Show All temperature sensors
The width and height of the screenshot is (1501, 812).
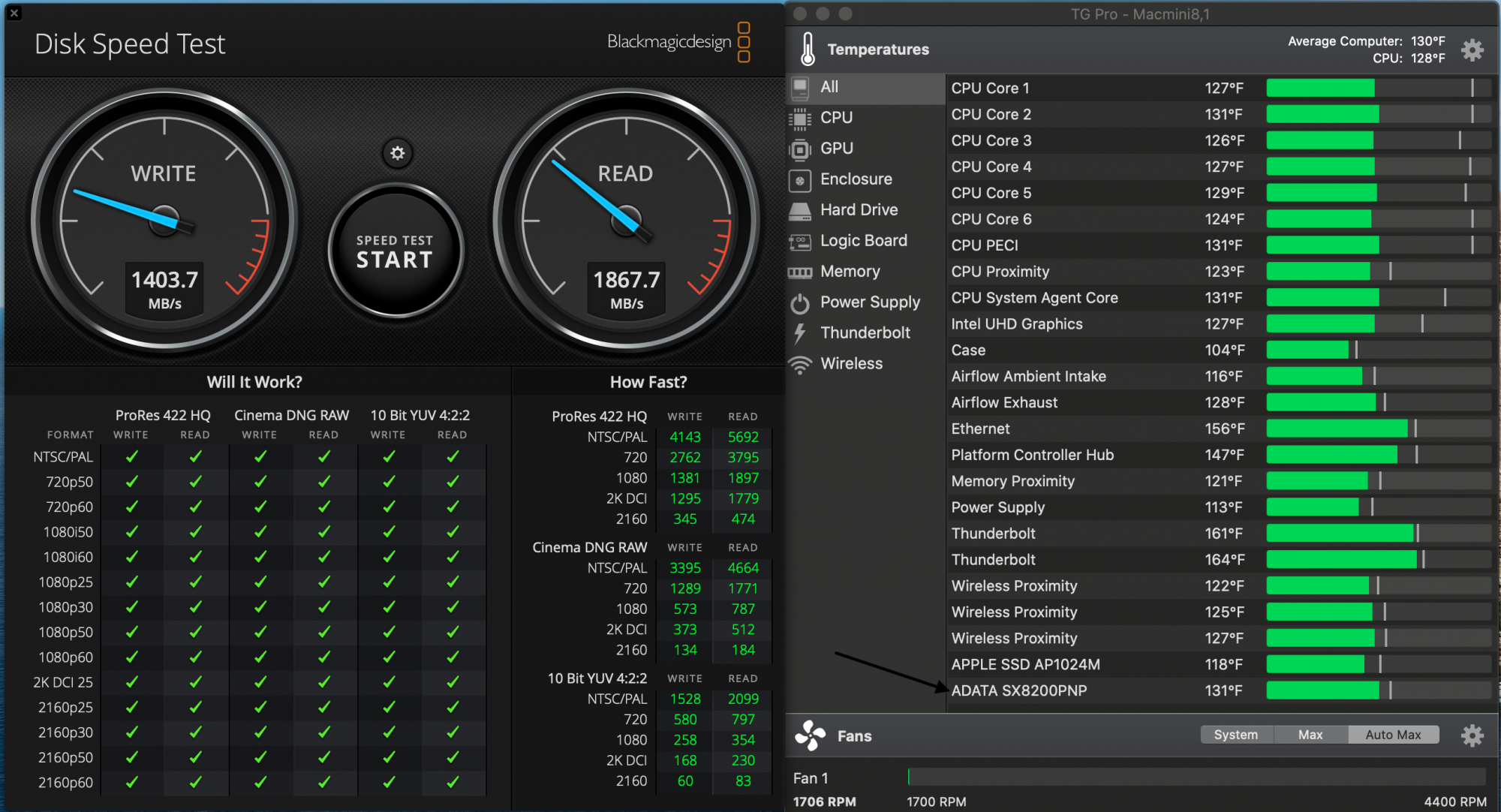pyautogui.click(x=829, y=87)
